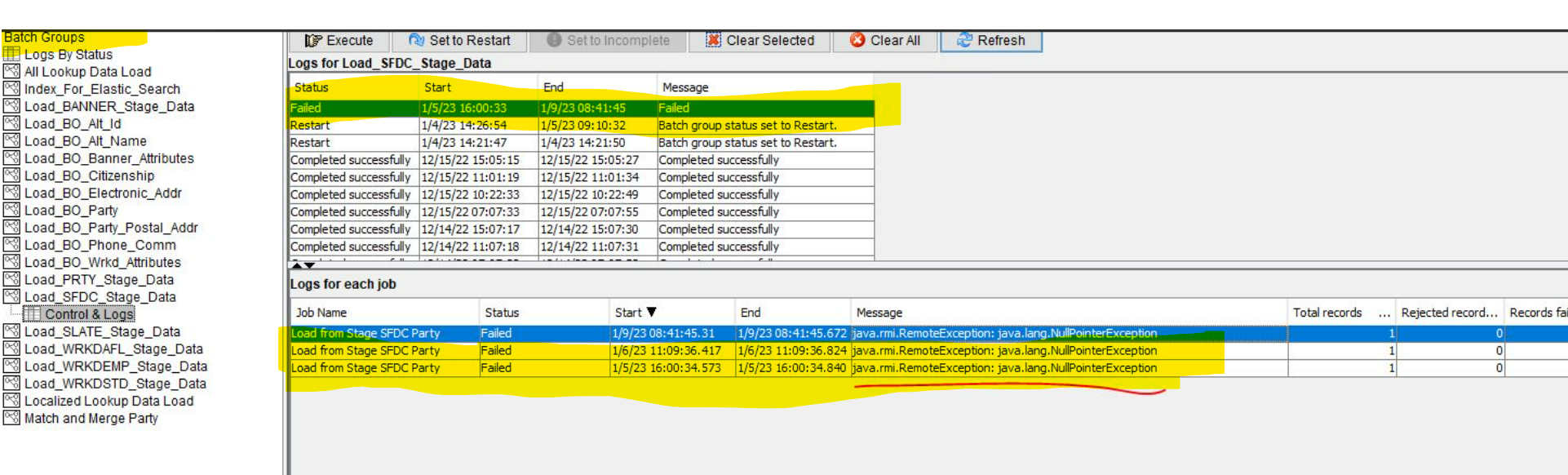Click Set to Restart button

[x=459, y=41]
